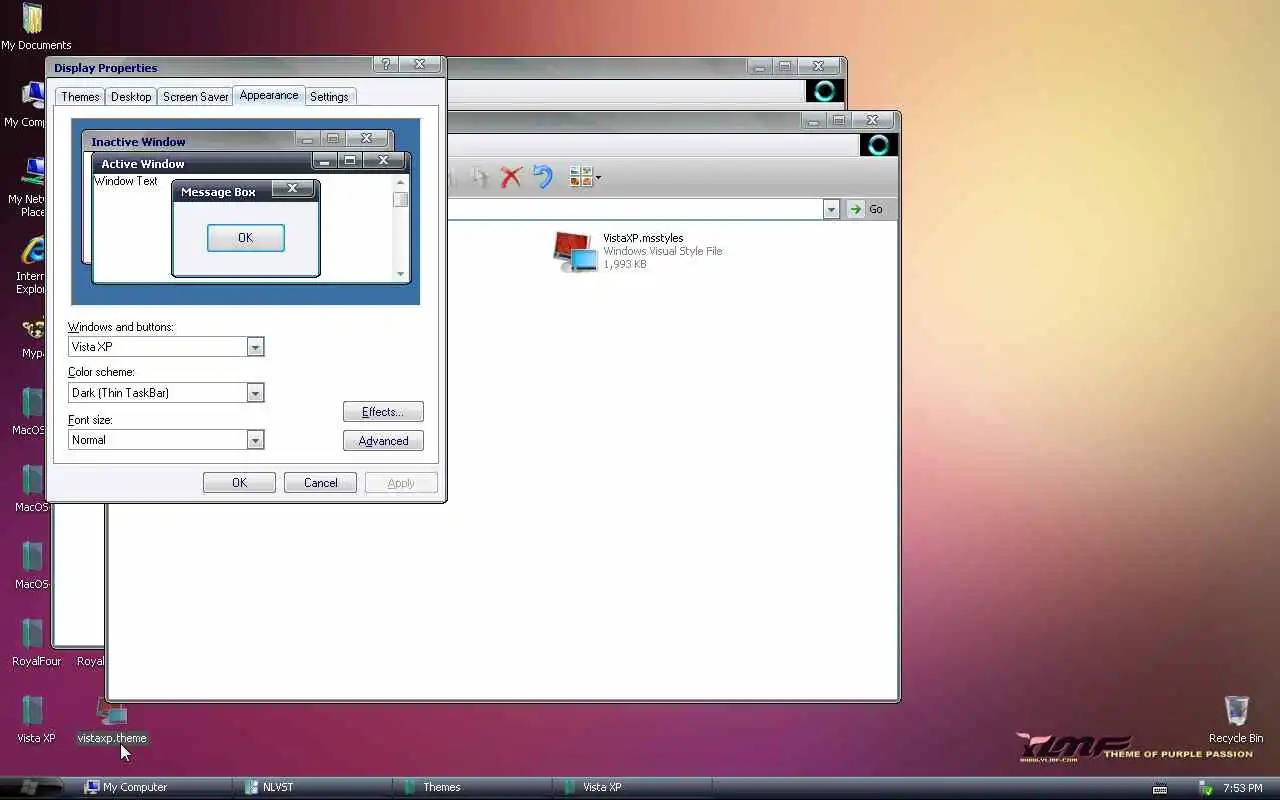Screen dimensions: 1280x800
Task: Switch to Vista XP taskbar button
Action: (631, 787)
